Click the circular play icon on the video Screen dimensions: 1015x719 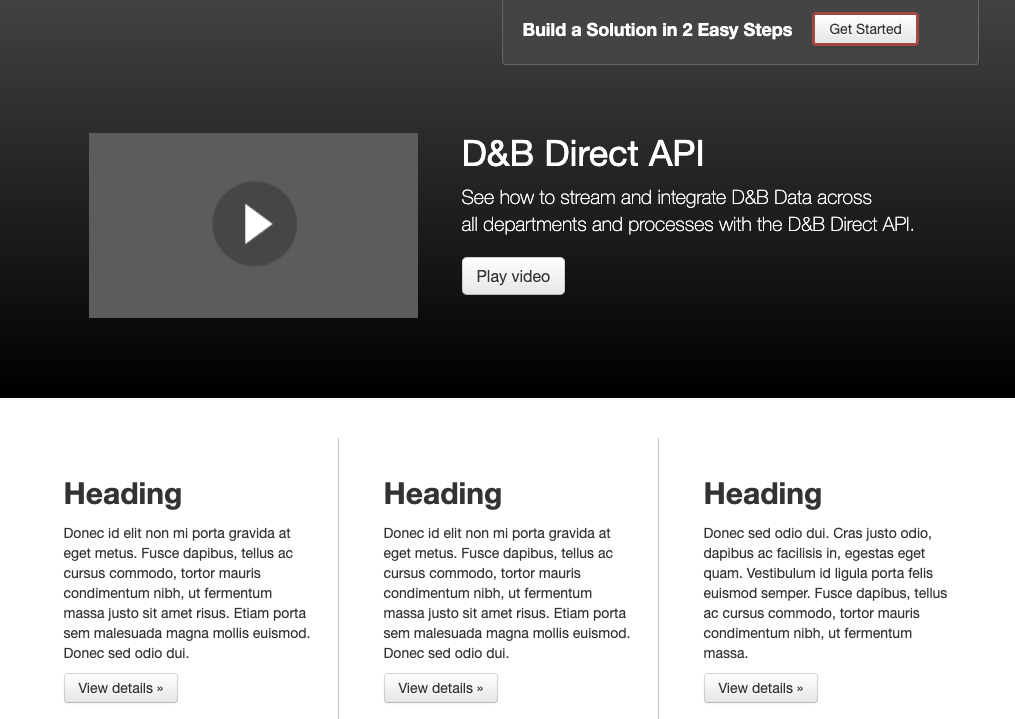coord(254,224)
